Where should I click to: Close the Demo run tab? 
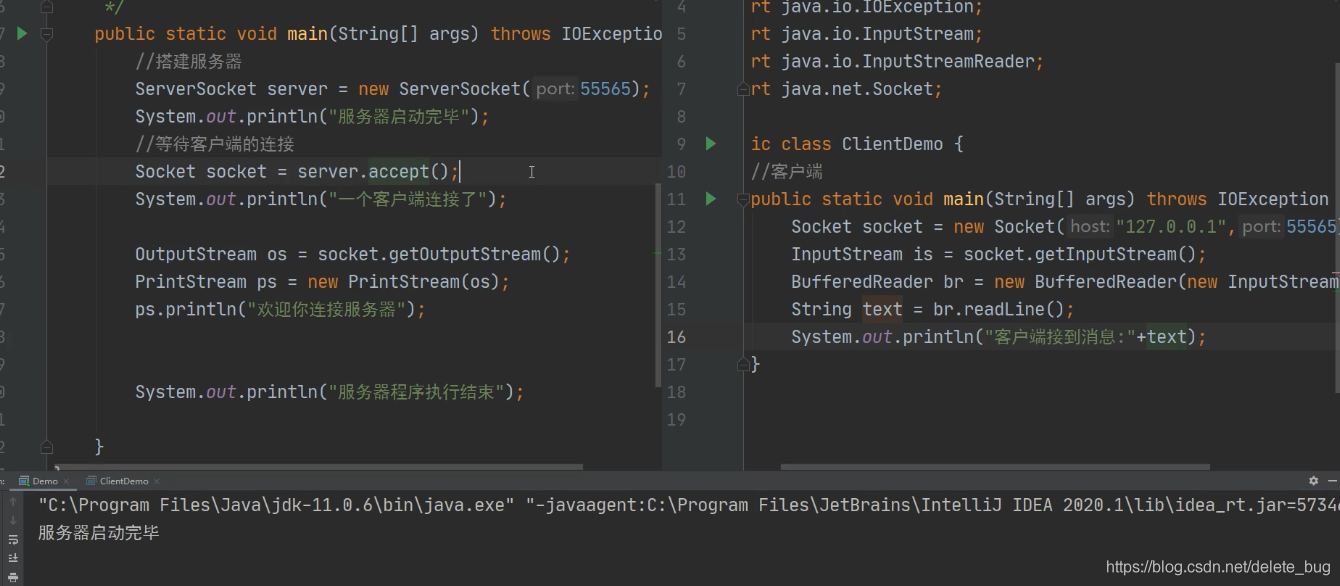pos(68,481)
